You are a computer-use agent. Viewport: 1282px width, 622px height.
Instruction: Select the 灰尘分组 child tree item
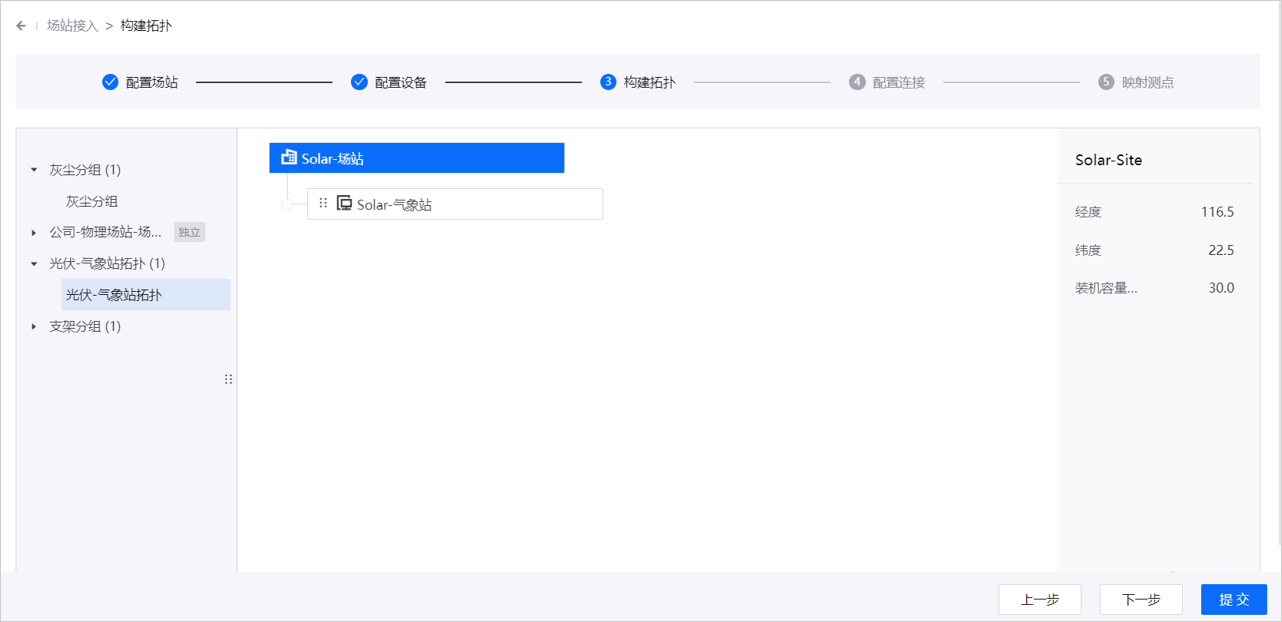tap(92, 201)
